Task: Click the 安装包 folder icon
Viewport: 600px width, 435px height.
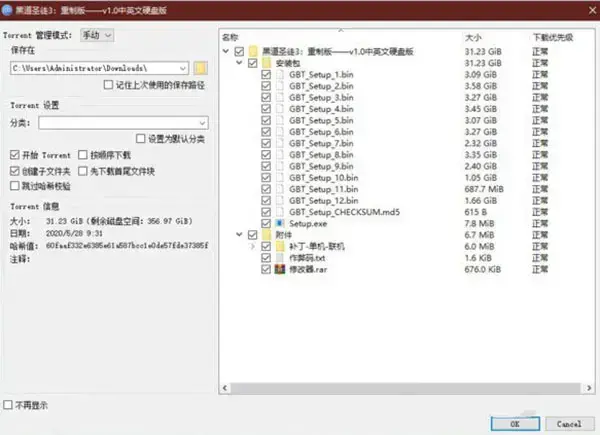Action: click(x=267, y=63)
